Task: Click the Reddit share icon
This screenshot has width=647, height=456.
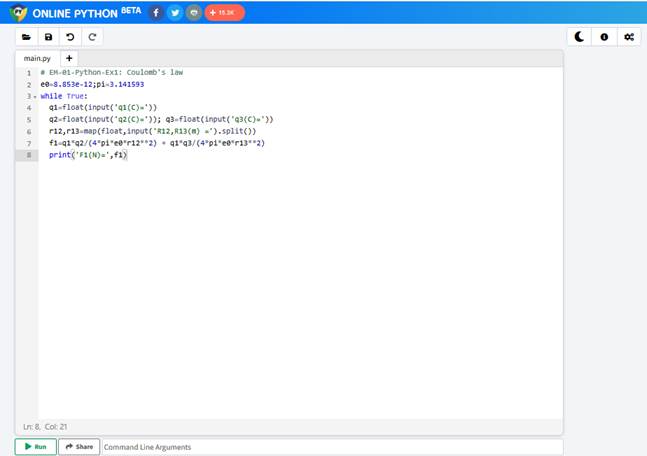Action: tap(193, 13)
